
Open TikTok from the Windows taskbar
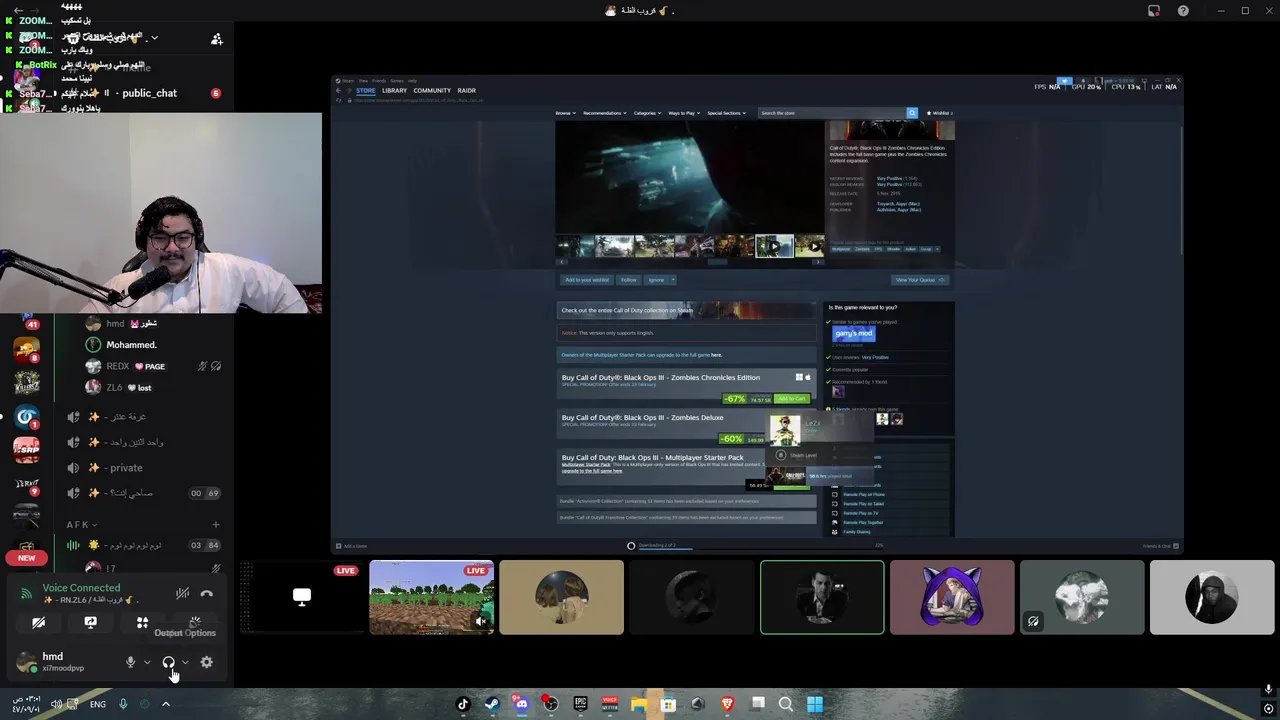pos(463,704)
